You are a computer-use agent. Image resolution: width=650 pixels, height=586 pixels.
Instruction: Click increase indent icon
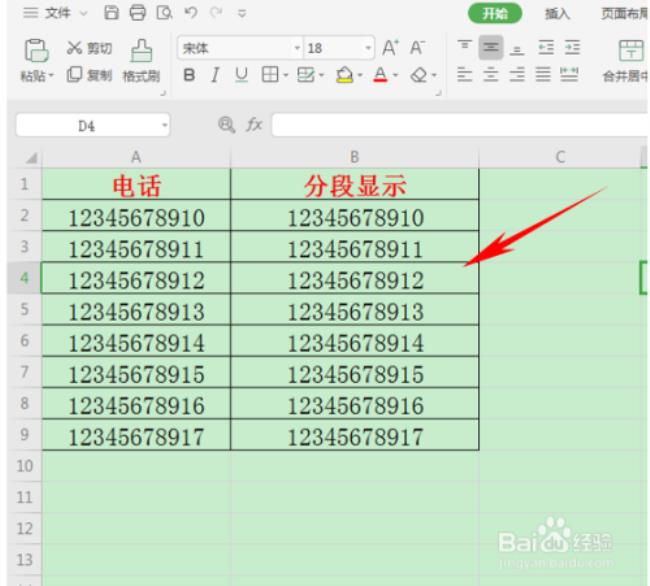tap(572, 48)
